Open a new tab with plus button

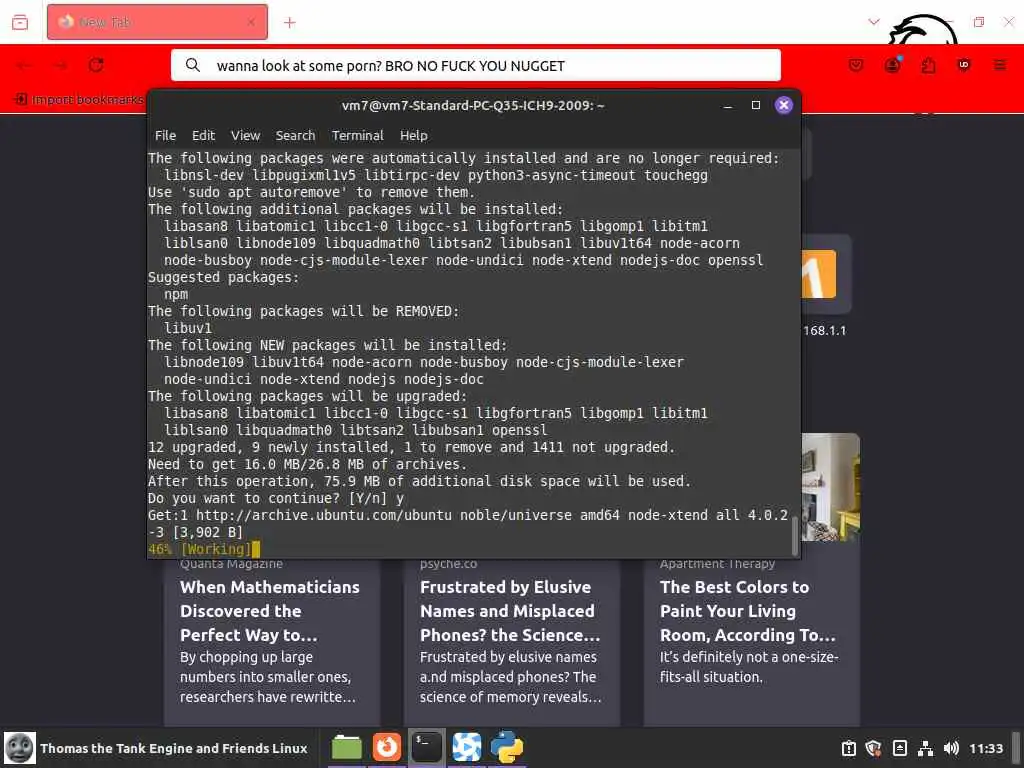click(290, 23)
